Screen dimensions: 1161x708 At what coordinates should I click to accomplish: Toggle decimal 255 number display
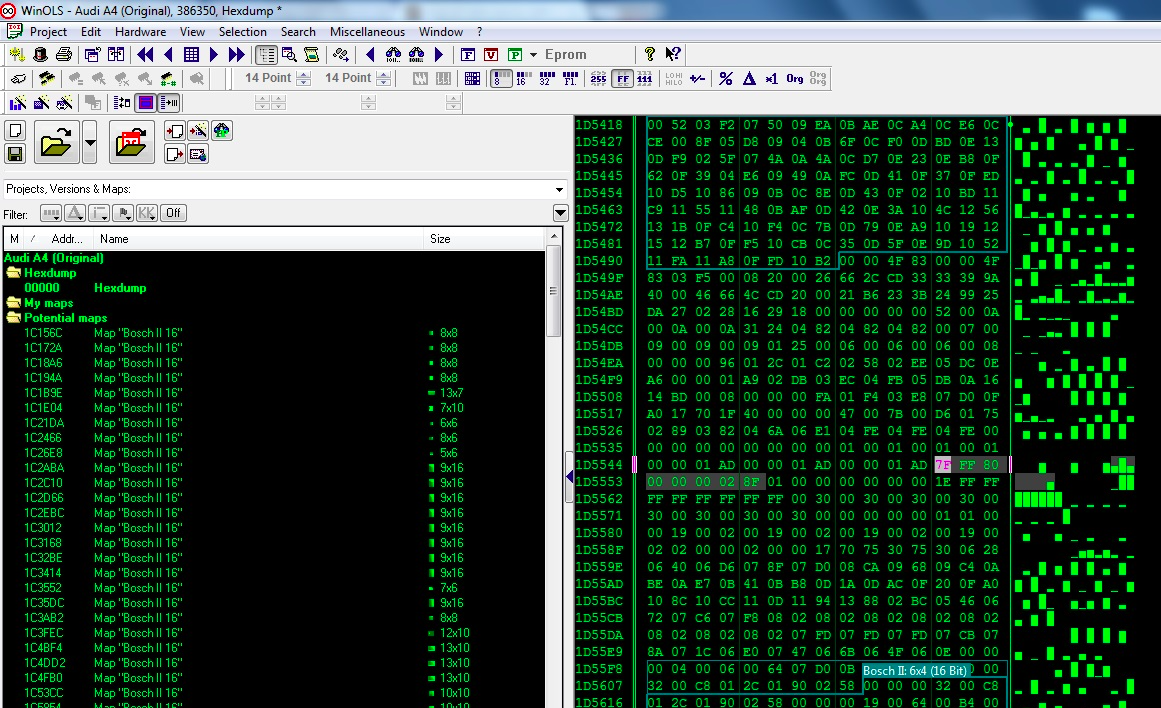click(598, 78)
